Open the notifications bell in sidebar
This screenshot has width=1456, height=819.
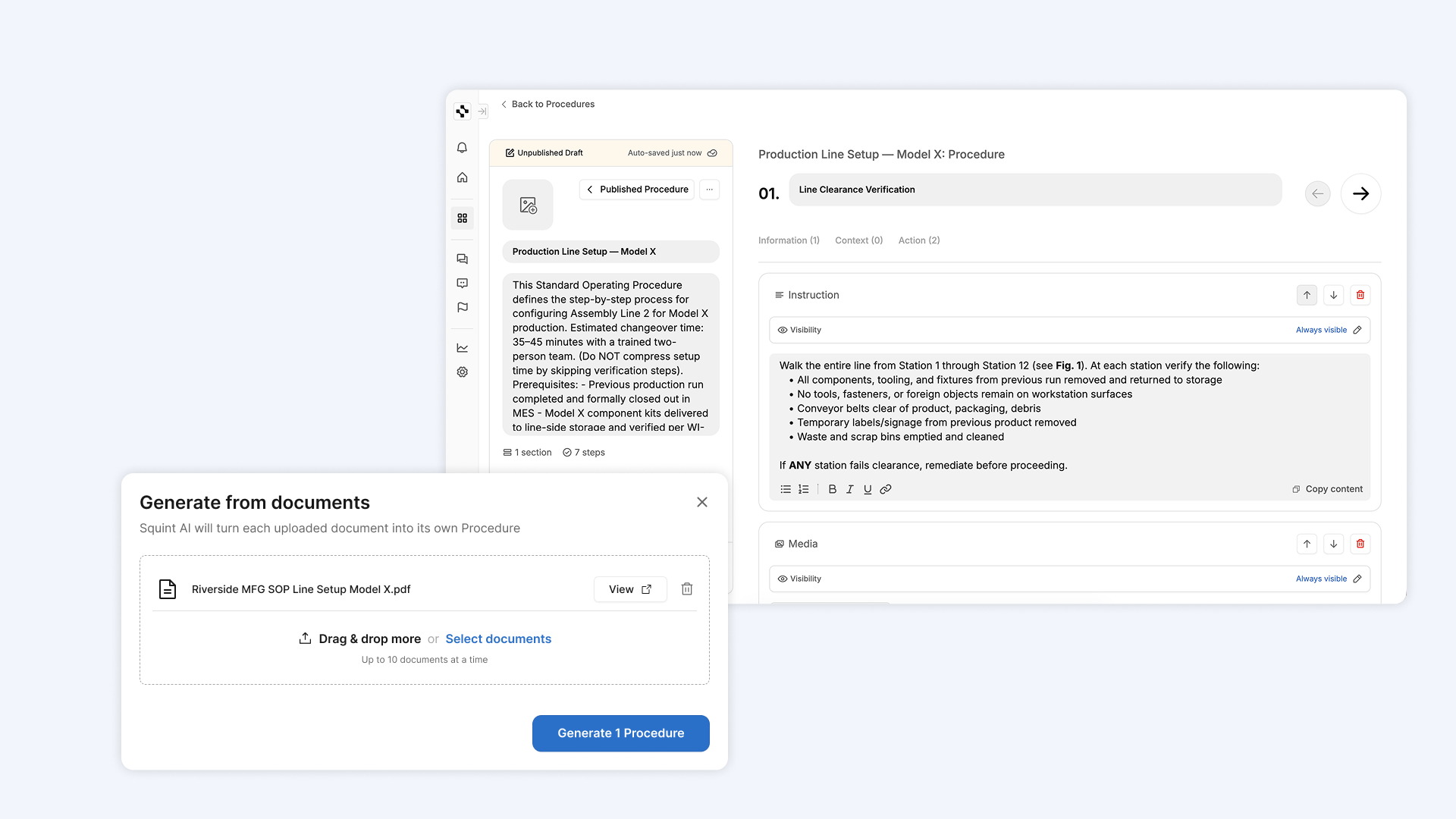pyautogui.click(x=462, y=148)
